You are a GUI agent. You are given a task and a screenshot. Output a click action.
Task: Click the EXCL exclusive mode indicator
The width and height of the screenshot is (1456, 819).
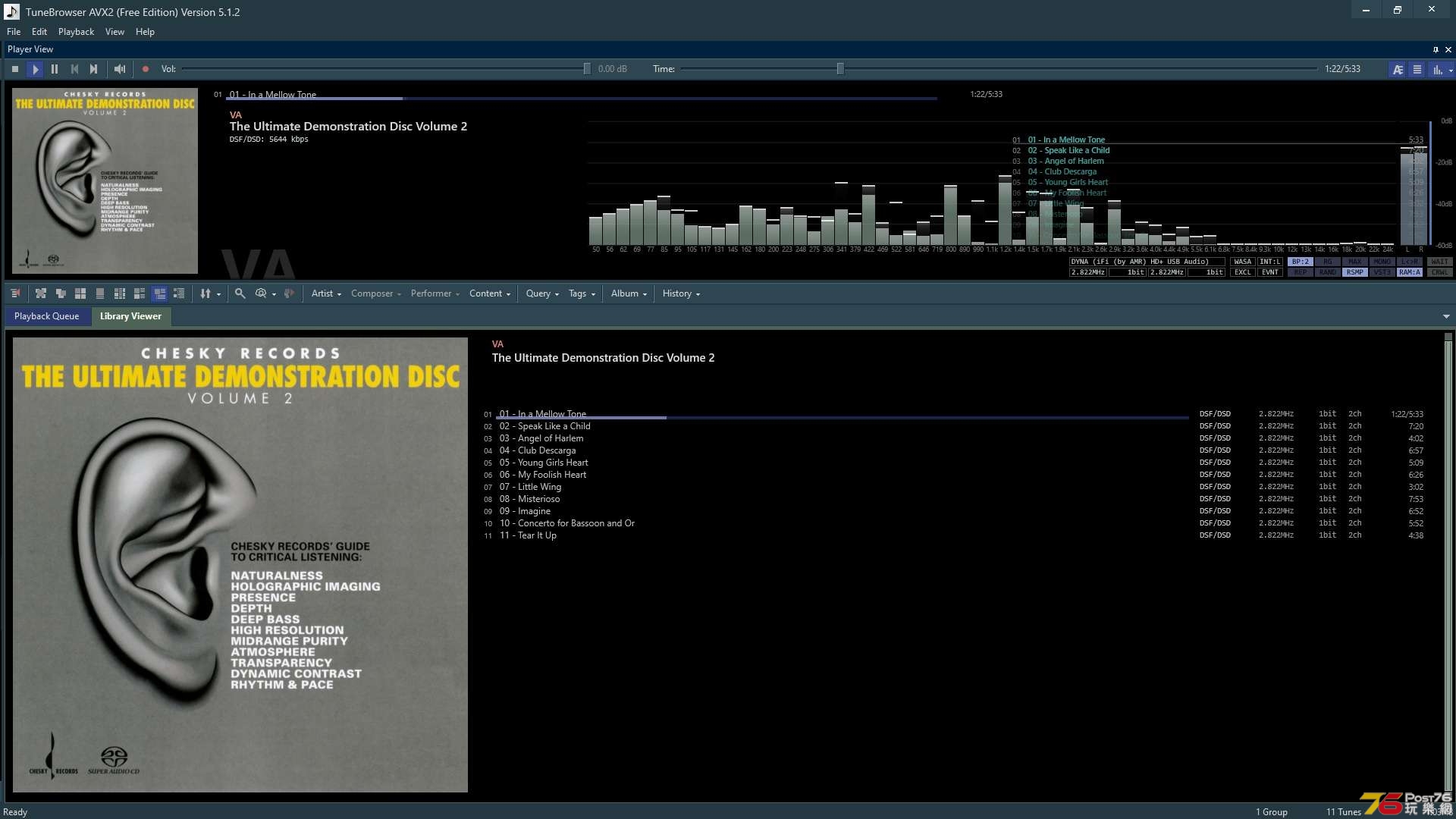coord(1242,272)
